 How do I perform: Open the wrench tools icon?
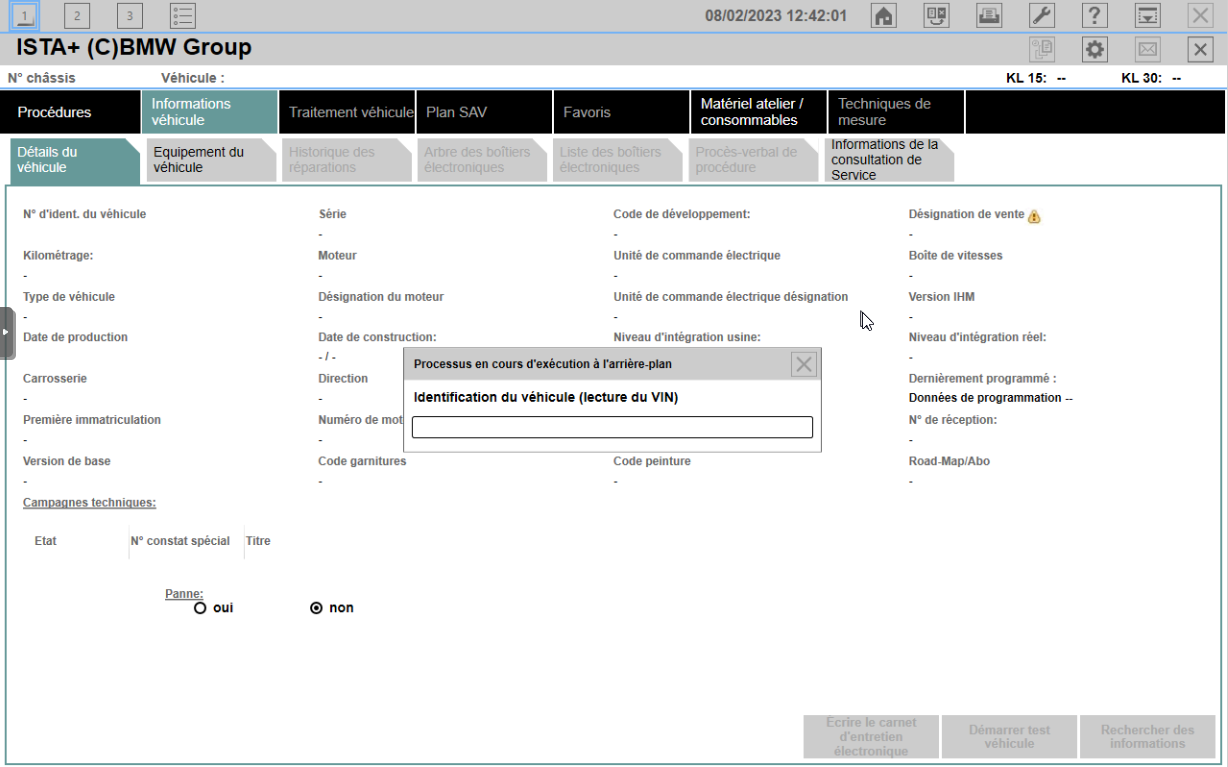1042,15
